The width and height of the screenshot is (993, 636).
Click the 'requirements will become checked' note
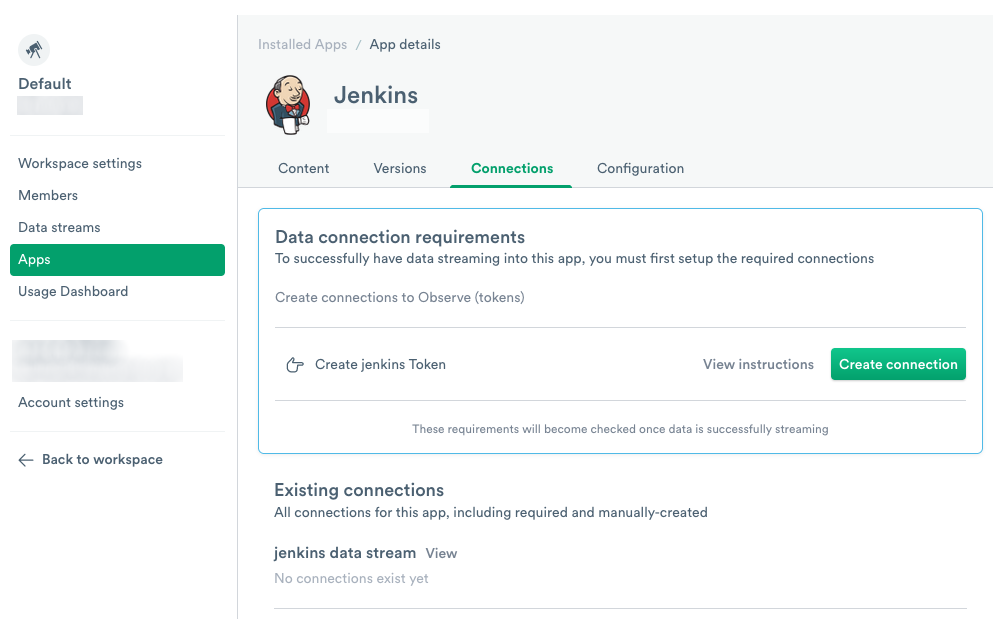pyautogui.click(x=620, y=429)
